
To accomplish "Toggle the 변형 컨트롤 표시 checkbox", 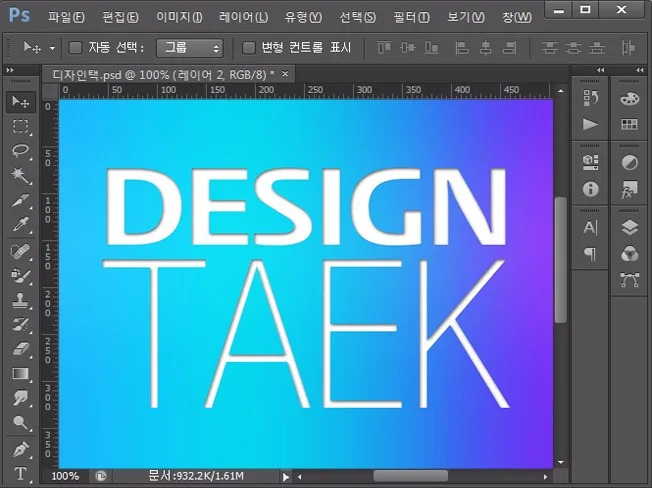I will (x=249, y=48).
